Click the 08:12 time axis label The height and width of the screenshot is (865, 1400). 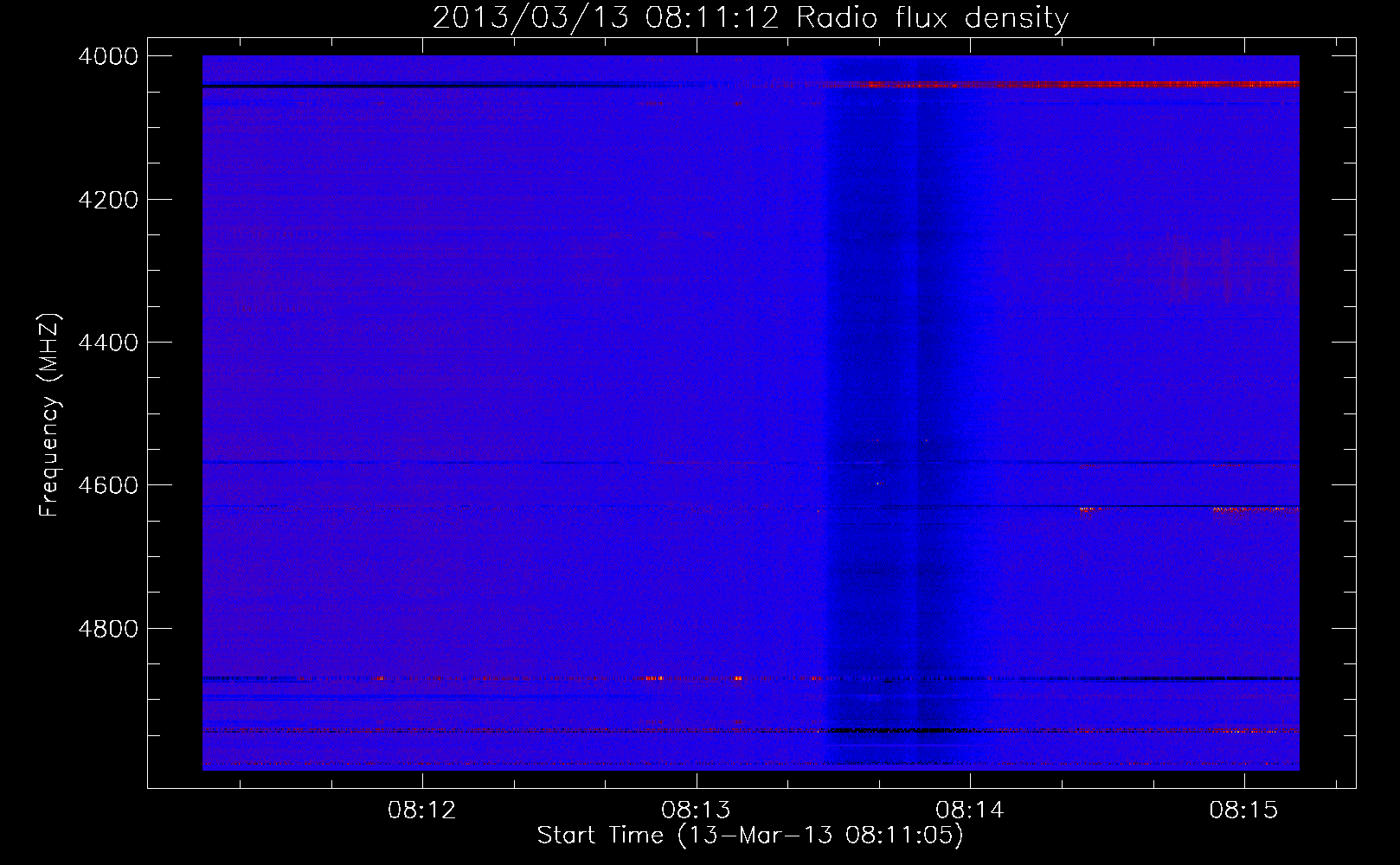[x=422, y=811]
